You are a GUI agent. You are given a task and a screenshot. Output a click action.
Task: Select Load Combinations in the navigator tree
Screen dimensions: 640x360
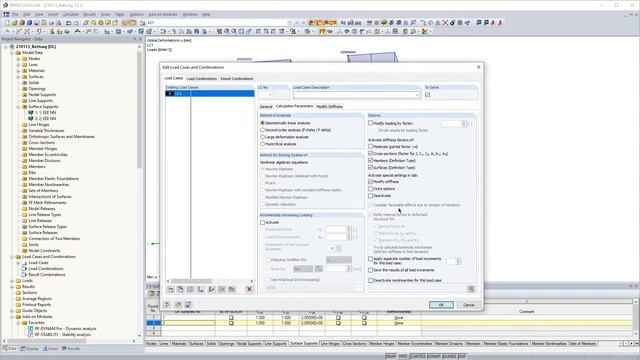(x=46, y=269)
